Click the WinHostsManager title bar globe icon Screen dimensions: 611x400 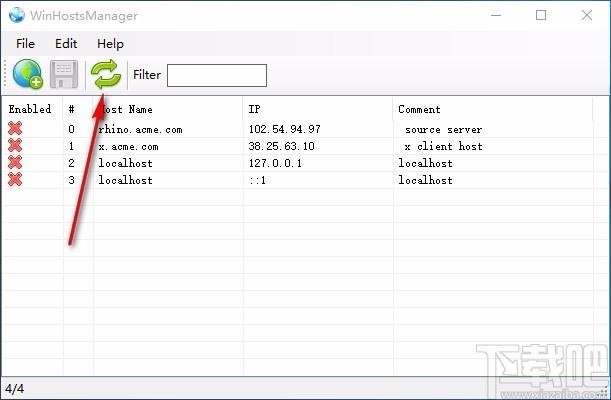pyautogui.click(x=17, y=15)
